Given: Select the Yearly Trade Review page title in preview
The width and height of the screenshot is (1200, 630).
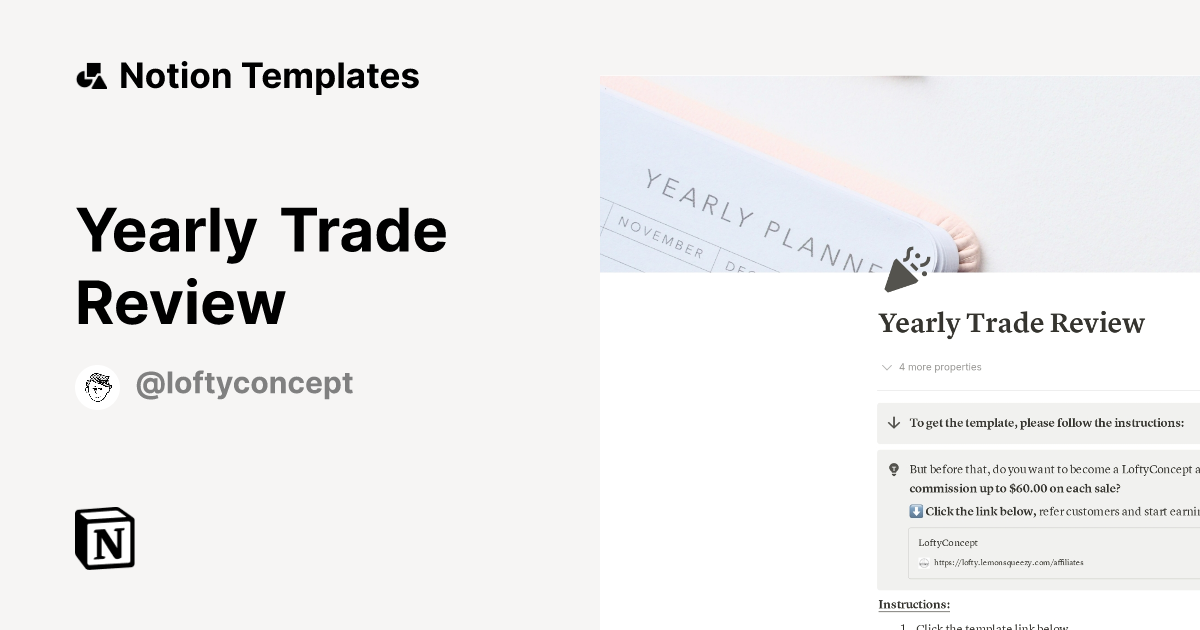Looking at the screenshot, I should point(1011,323).
